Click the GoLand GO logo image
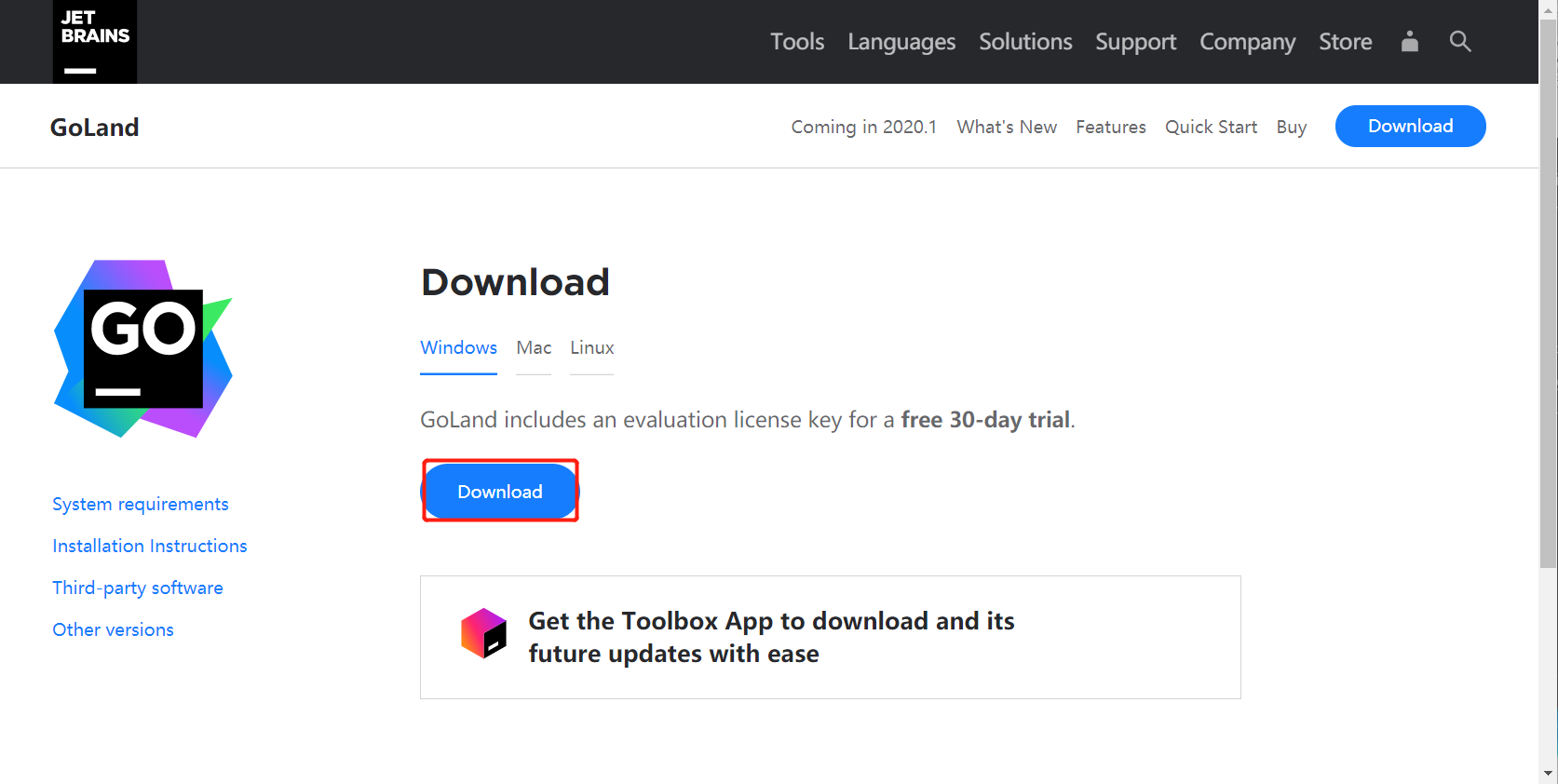The height and width of the screenshot is (784, 1558). [143, 349]
